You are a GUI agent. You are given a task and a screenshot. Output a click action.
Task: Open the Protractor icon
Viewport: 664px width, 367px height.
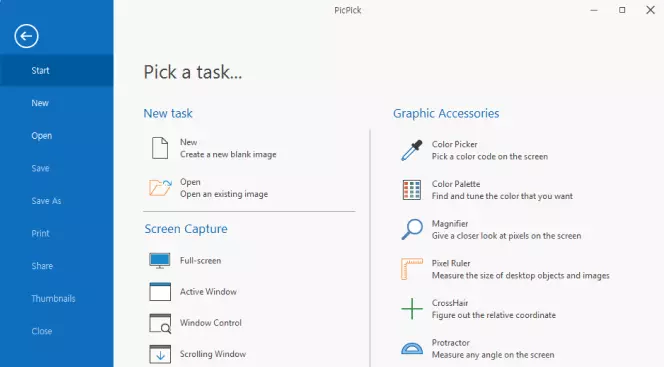412,348
